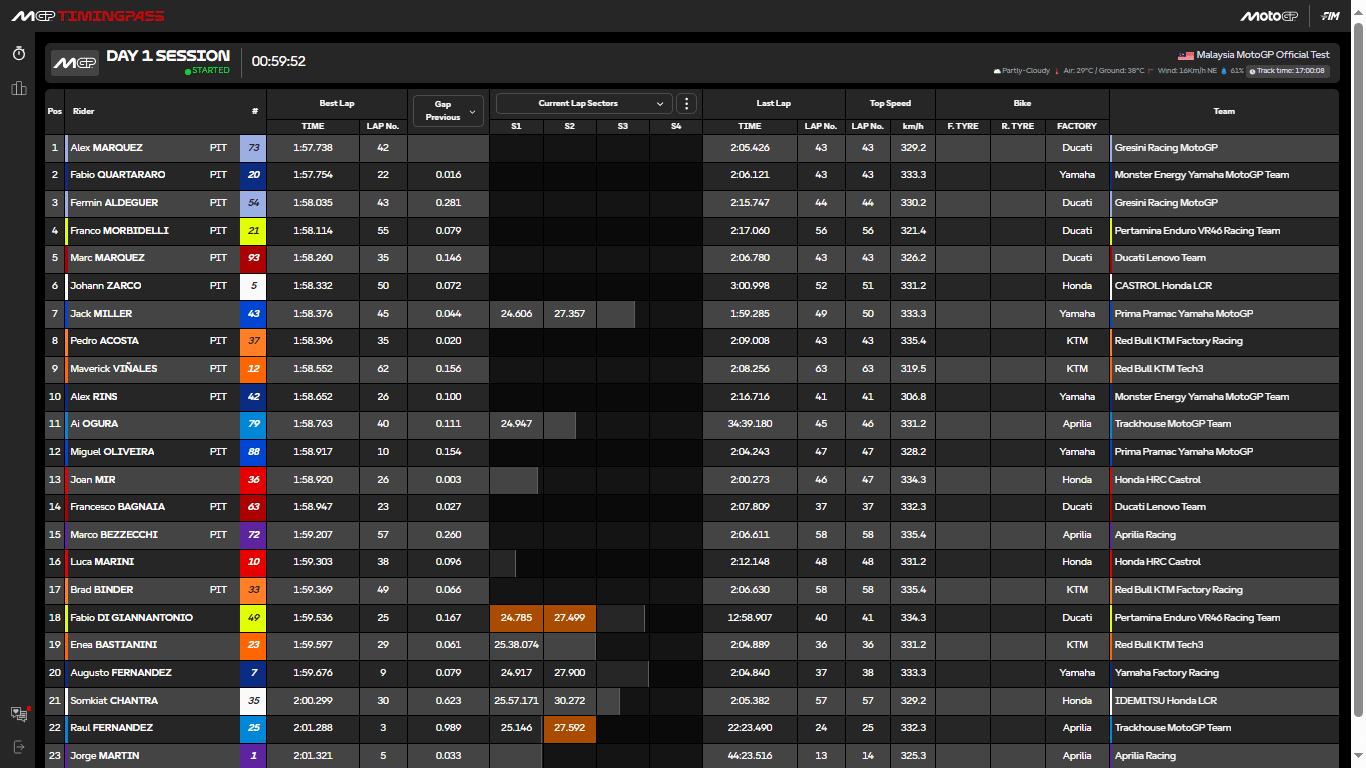The height and width of the screenshot is (768, 1366).
Task: Click the partly-cloudy weather icon
Action: 996,71
